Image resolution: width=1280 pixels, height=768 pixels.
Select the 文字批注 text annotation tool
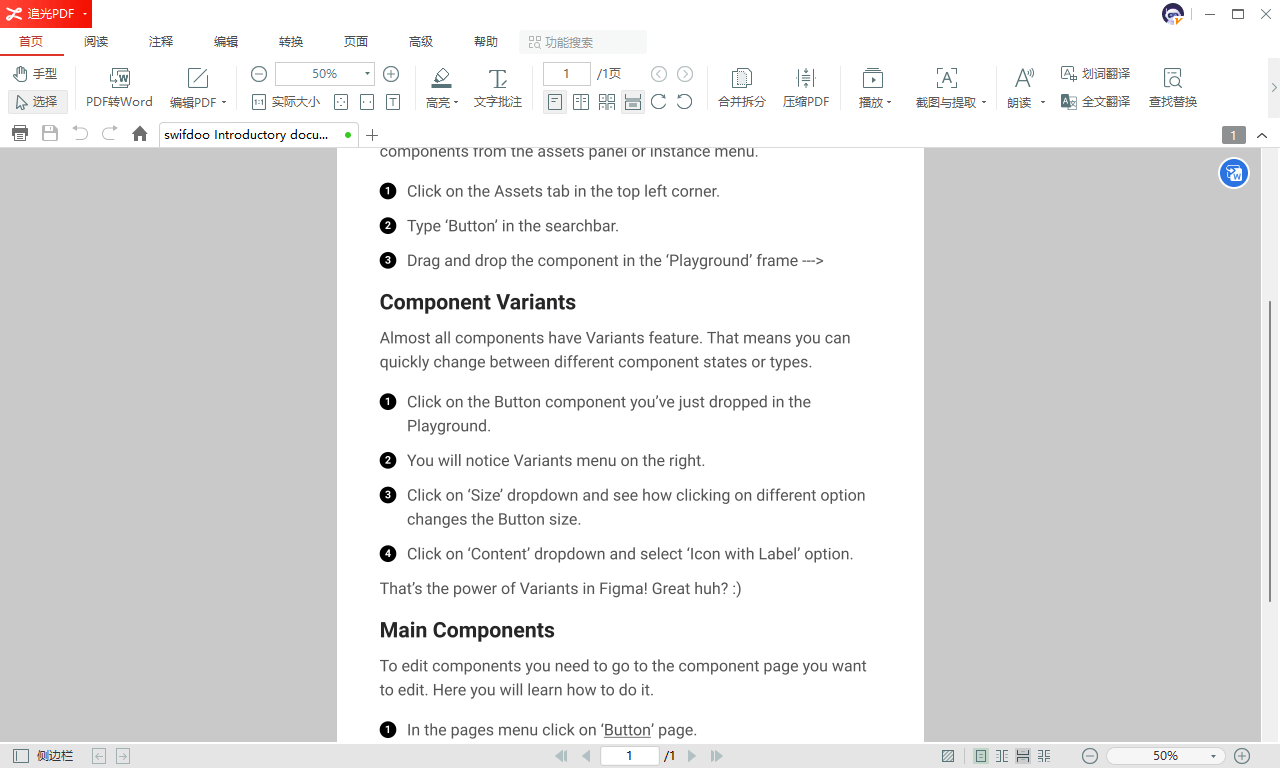pos(497,79)
